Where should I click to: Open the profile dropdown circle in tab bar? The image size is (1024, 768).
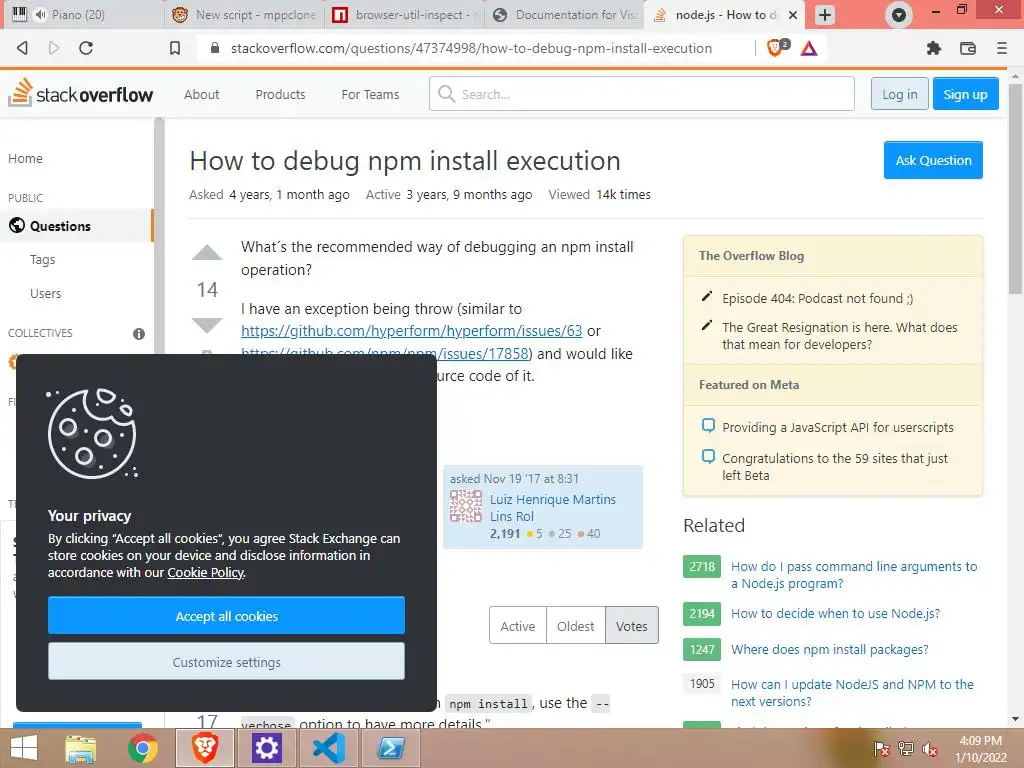point(899,14)
